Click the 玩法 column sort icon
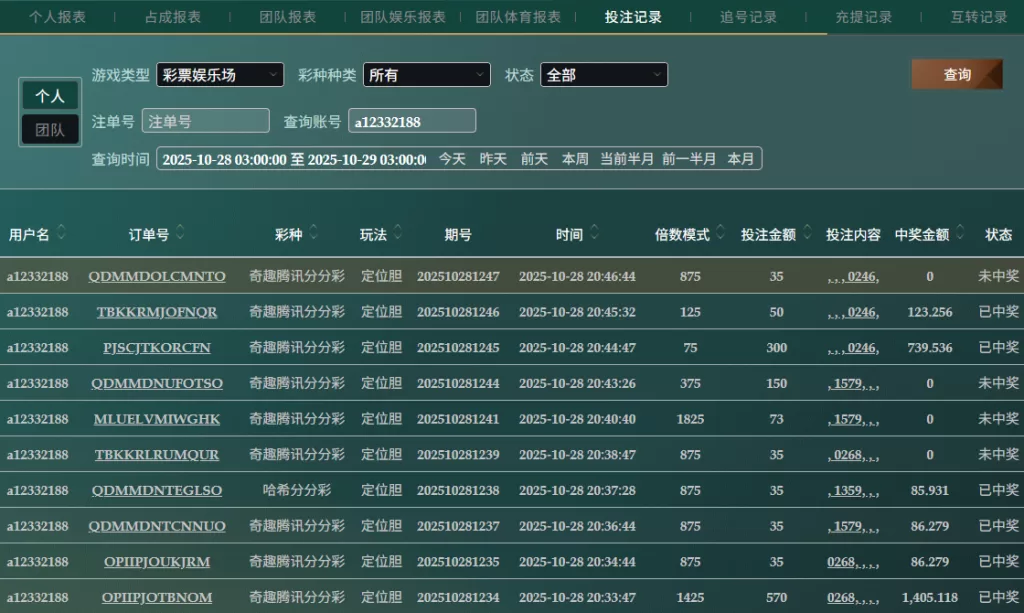 [x=398, y=233]
